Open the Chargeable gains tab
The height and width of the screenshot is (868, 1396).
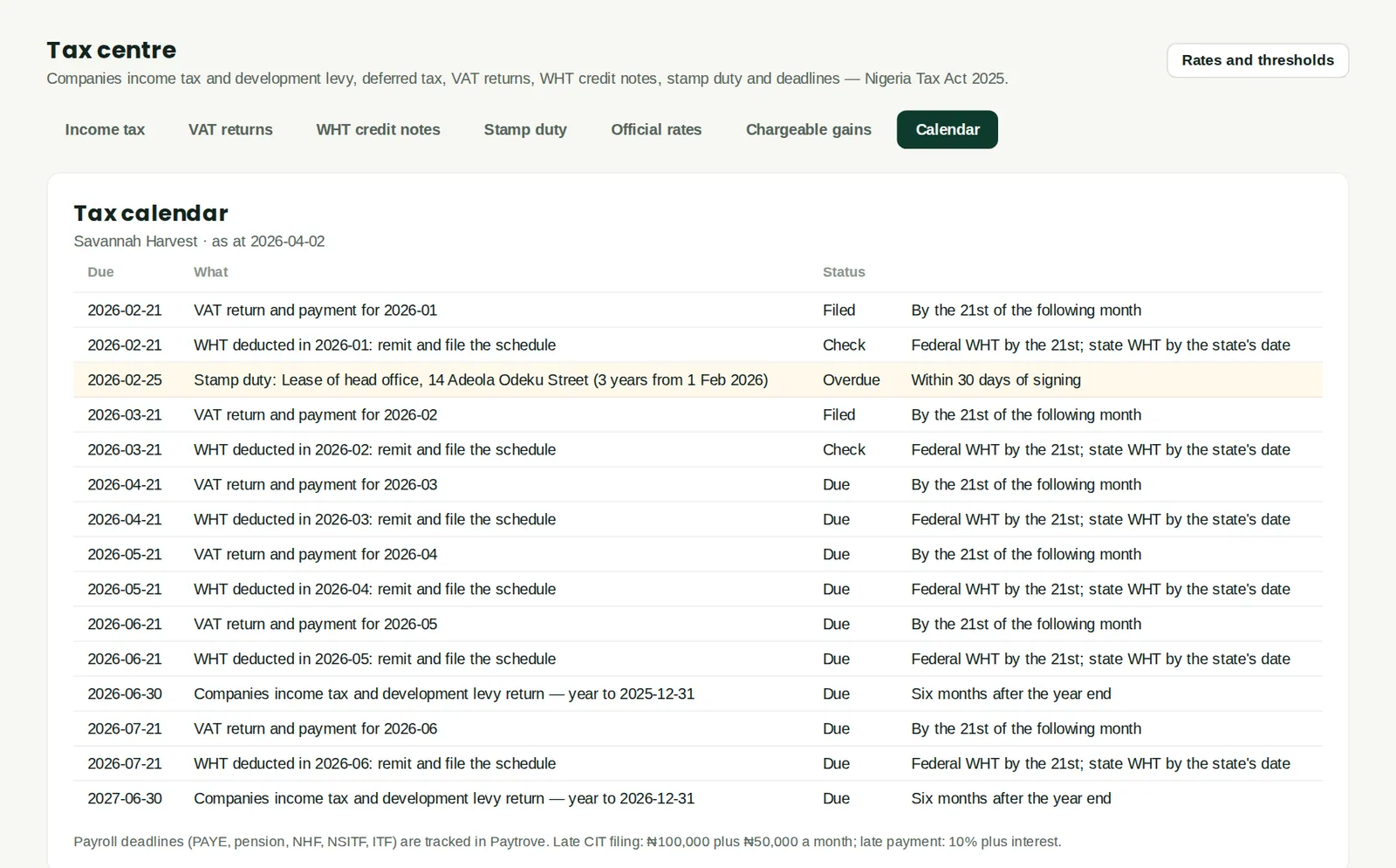pyautogui.click(x=808, y=130)
